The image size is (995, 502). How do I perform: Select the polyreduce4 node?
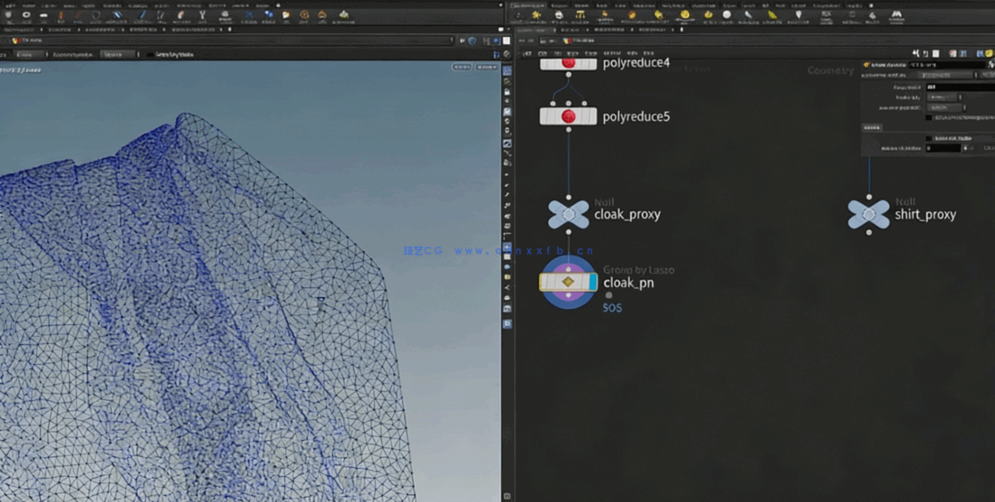[x=568, y=63]
